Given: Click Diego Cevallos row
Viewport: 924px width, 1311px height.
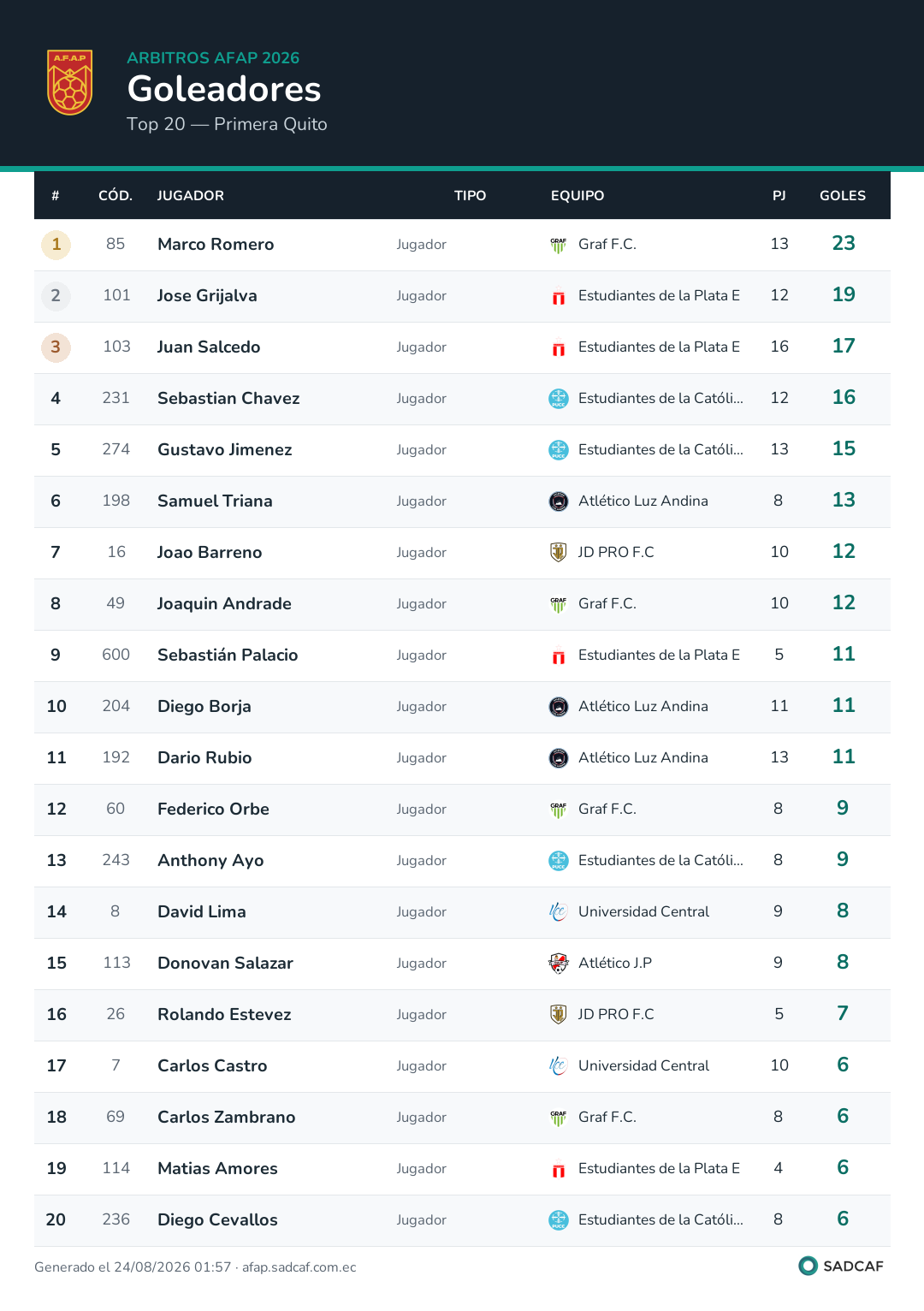Looking at the screenshot, I should (x=462, y=1220).
